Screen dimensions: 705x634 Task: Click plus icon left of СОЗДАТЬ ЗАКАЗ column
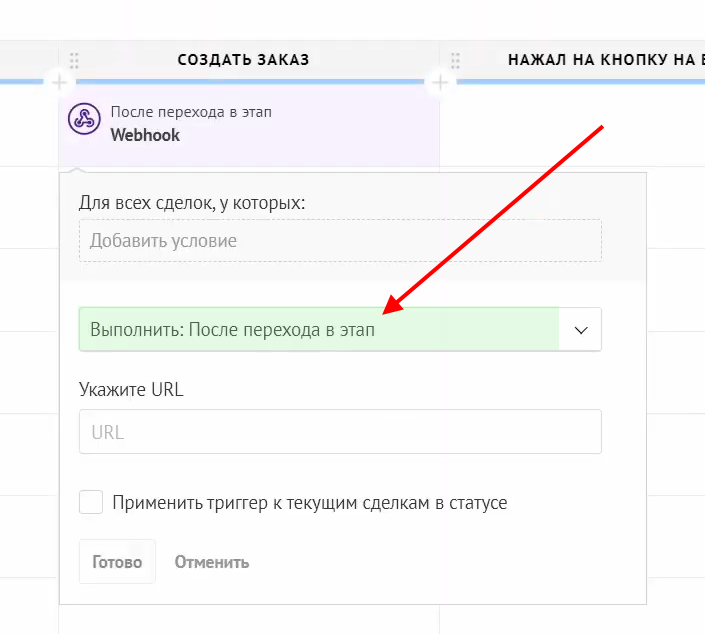[59, 81]
